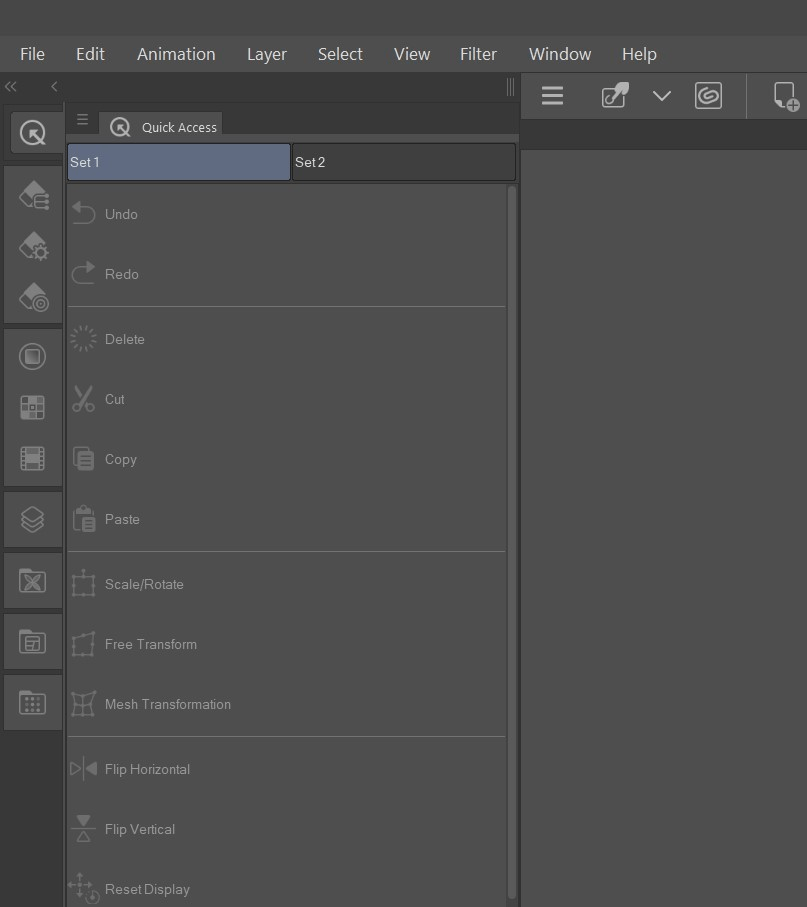Viewport: 807px width, 907px height.
Task: Open the File menu
Action: click(32, 54)
